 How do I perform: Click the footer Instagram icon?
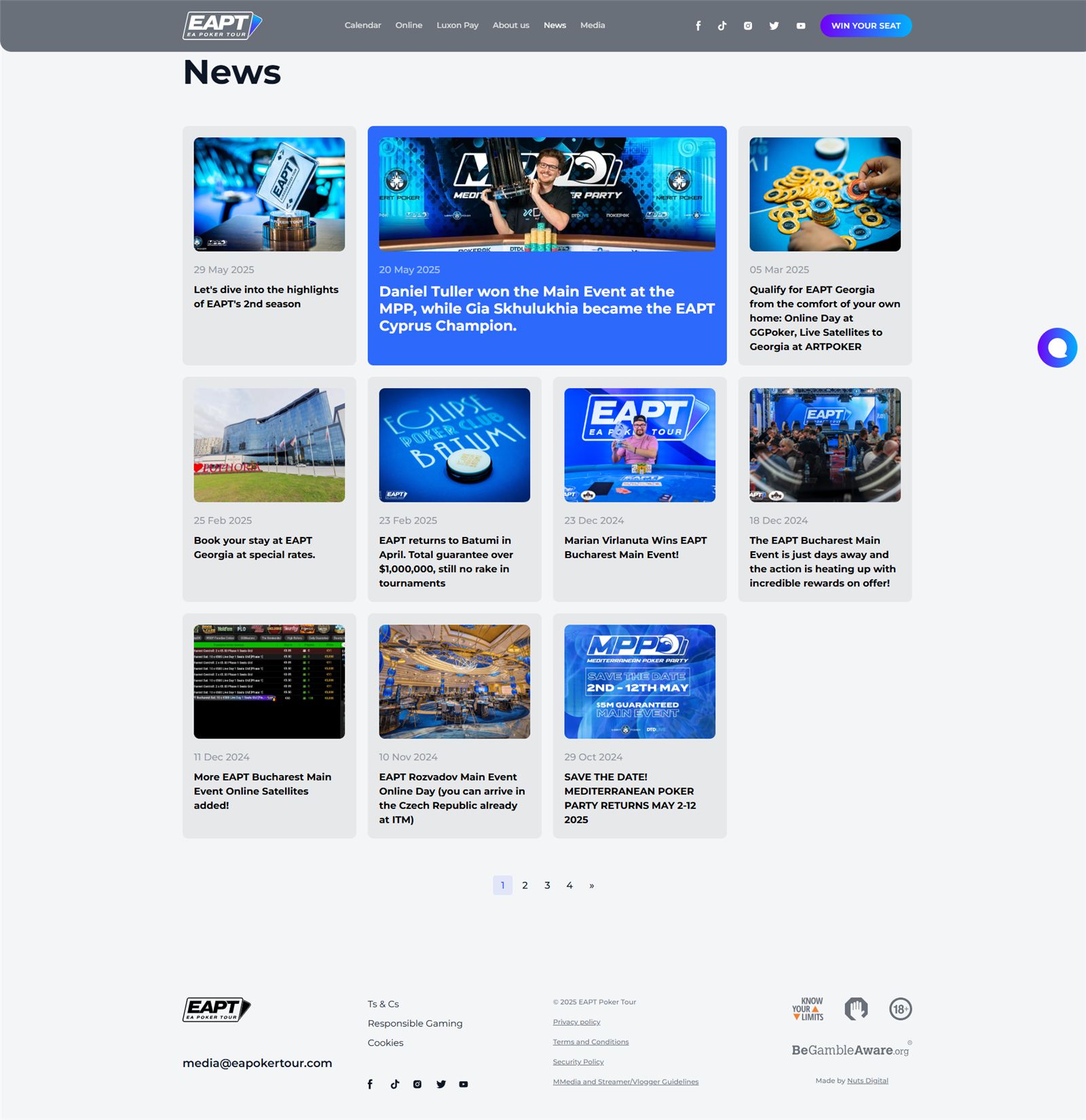[x=417, y=1084]
